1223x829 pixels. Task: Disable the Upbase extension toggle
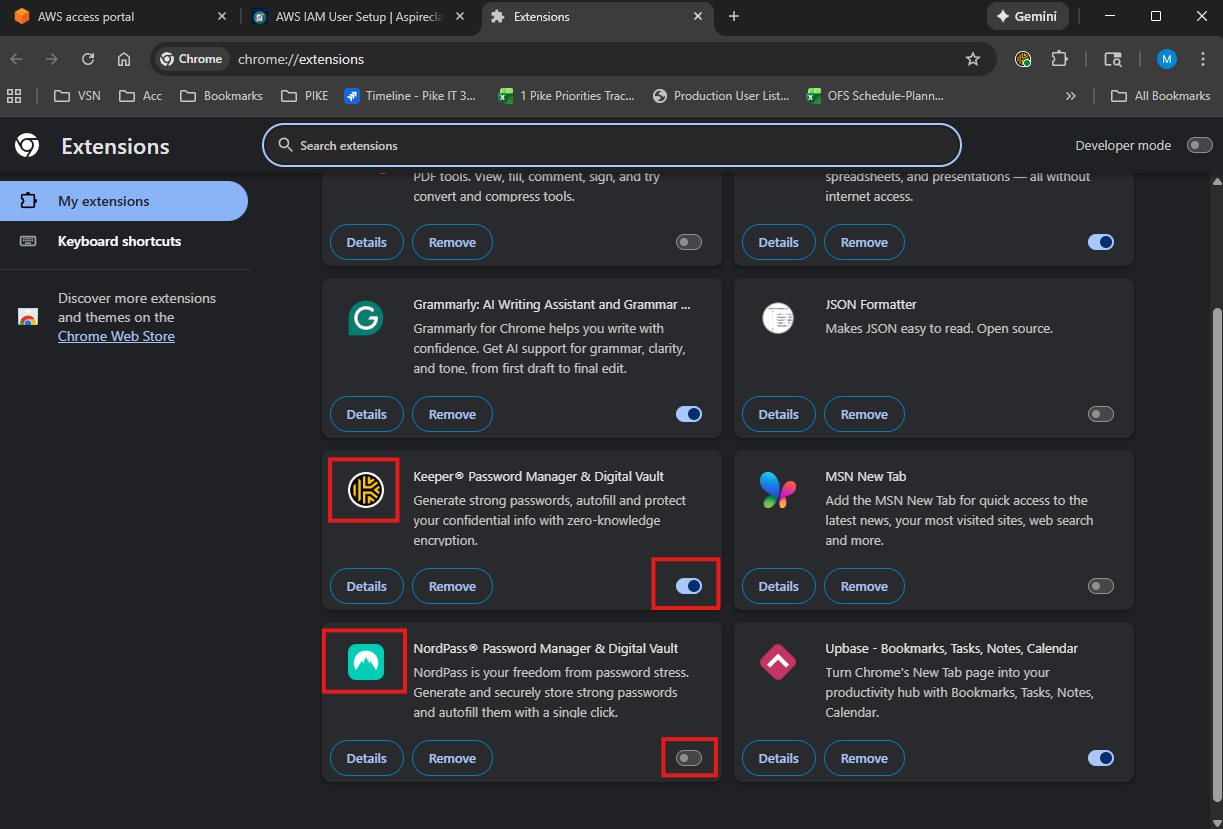pos(1101,758)
